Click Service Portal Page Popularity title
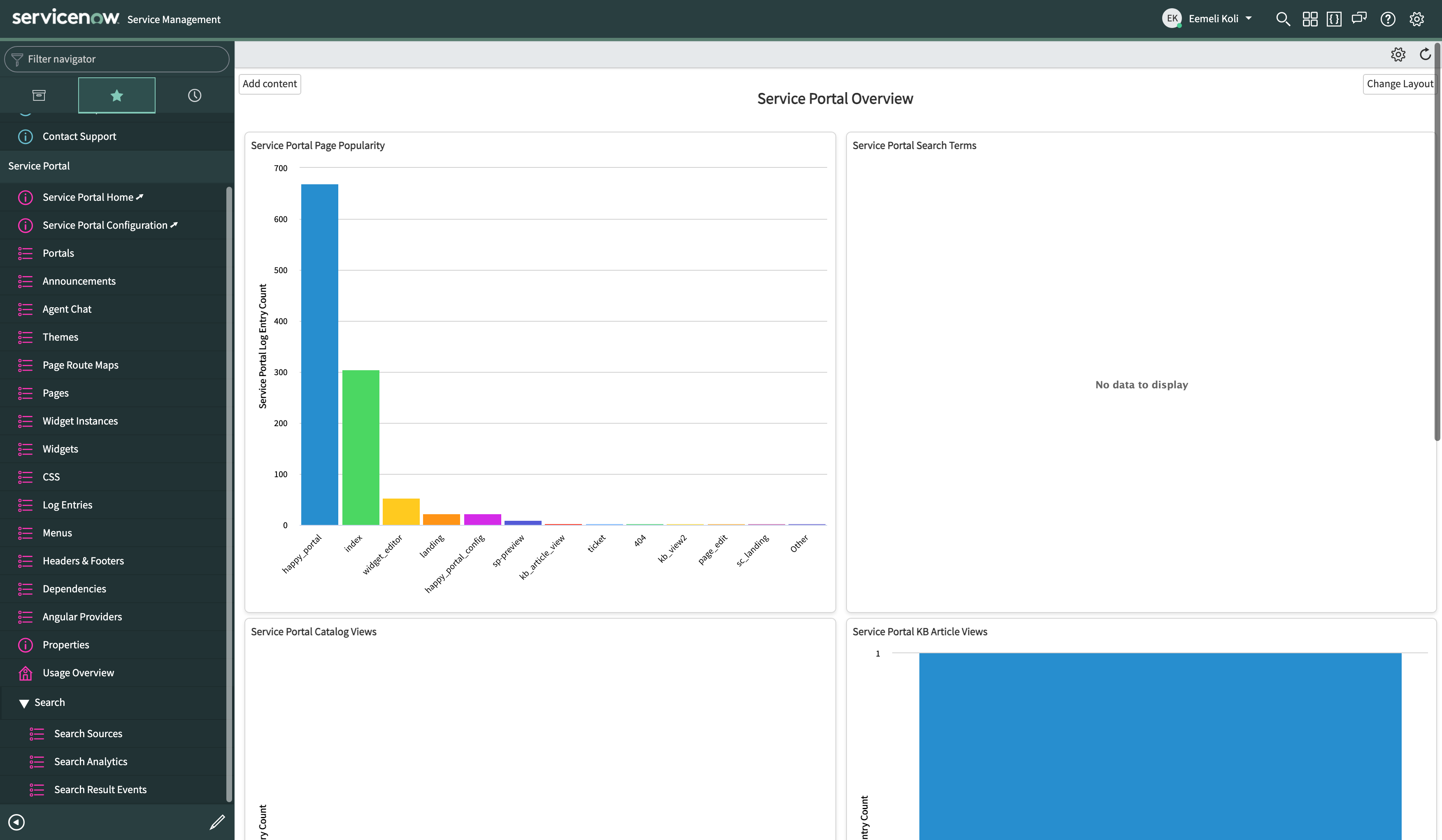The height and width of the screenshot is (840, 1442). 318,146
